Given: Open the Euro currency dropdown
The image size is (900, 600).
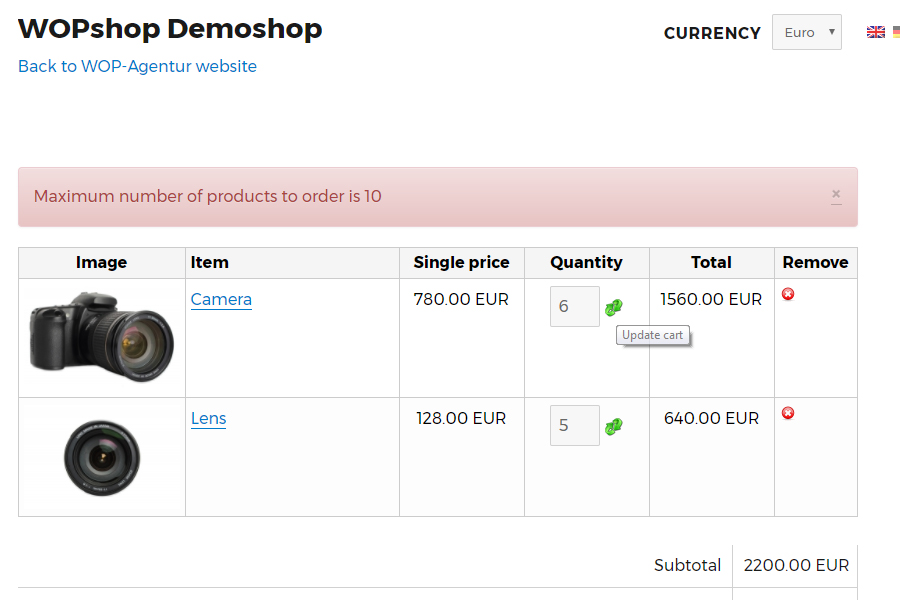Looking at the screenshot, I should (806, 32).
